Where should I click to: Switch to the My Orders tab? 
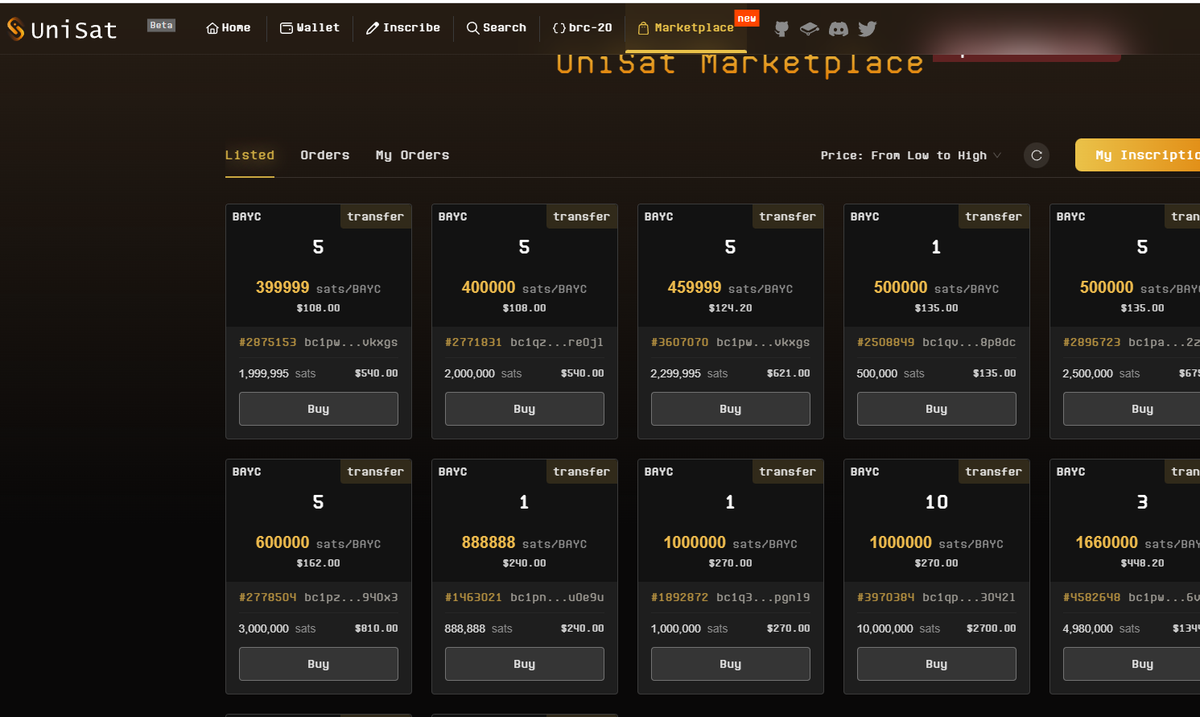413,155
